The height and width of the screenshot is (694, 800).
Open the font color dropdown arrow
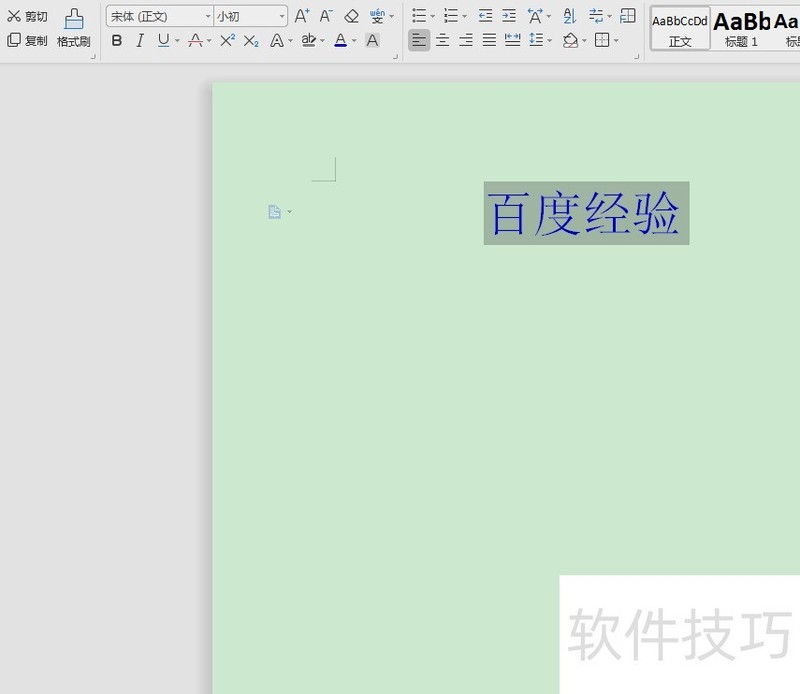tap(354, 41)
